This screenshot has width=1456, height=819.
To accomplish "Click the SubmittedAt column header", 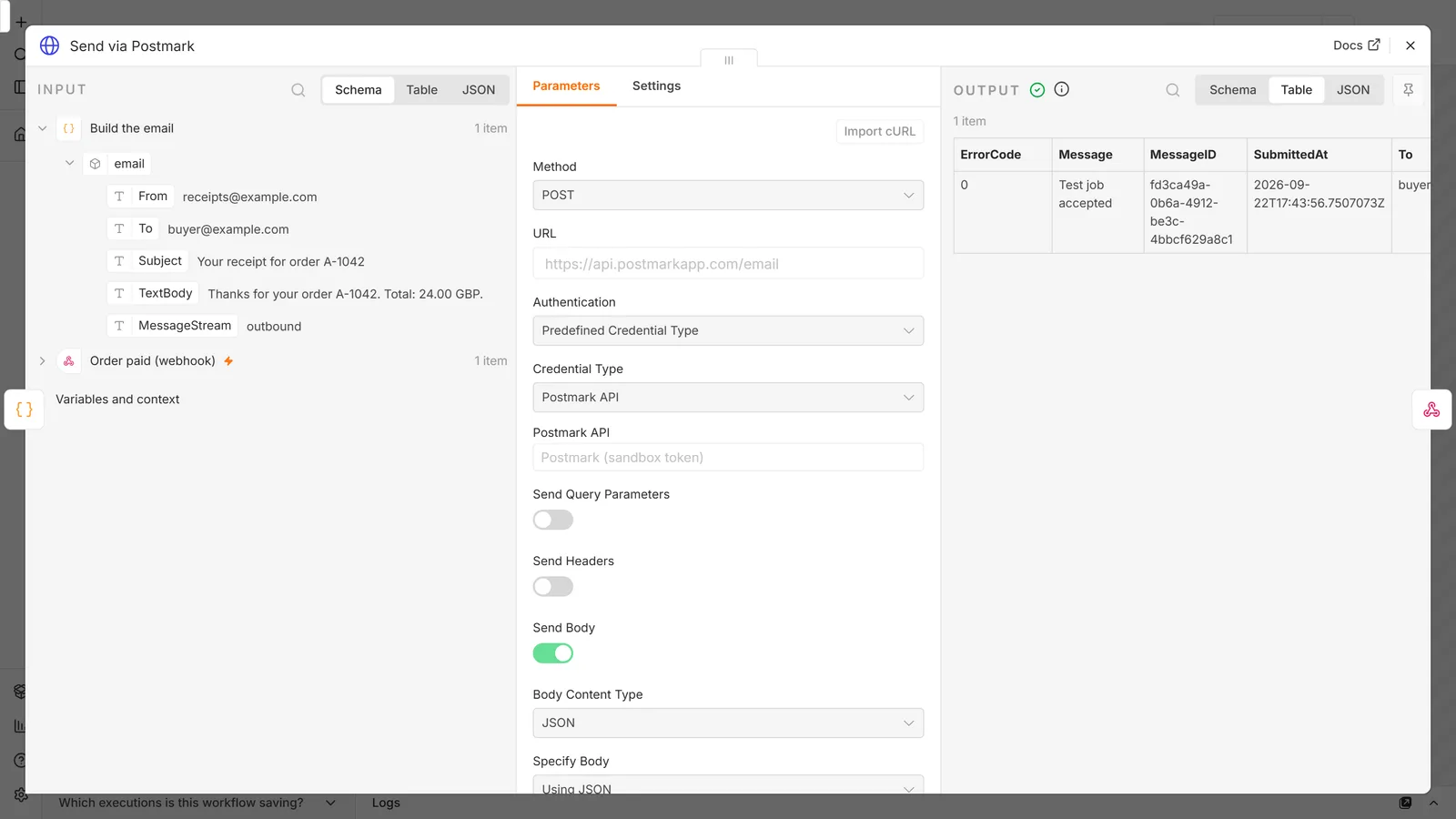I will [x=1319, y=155].
